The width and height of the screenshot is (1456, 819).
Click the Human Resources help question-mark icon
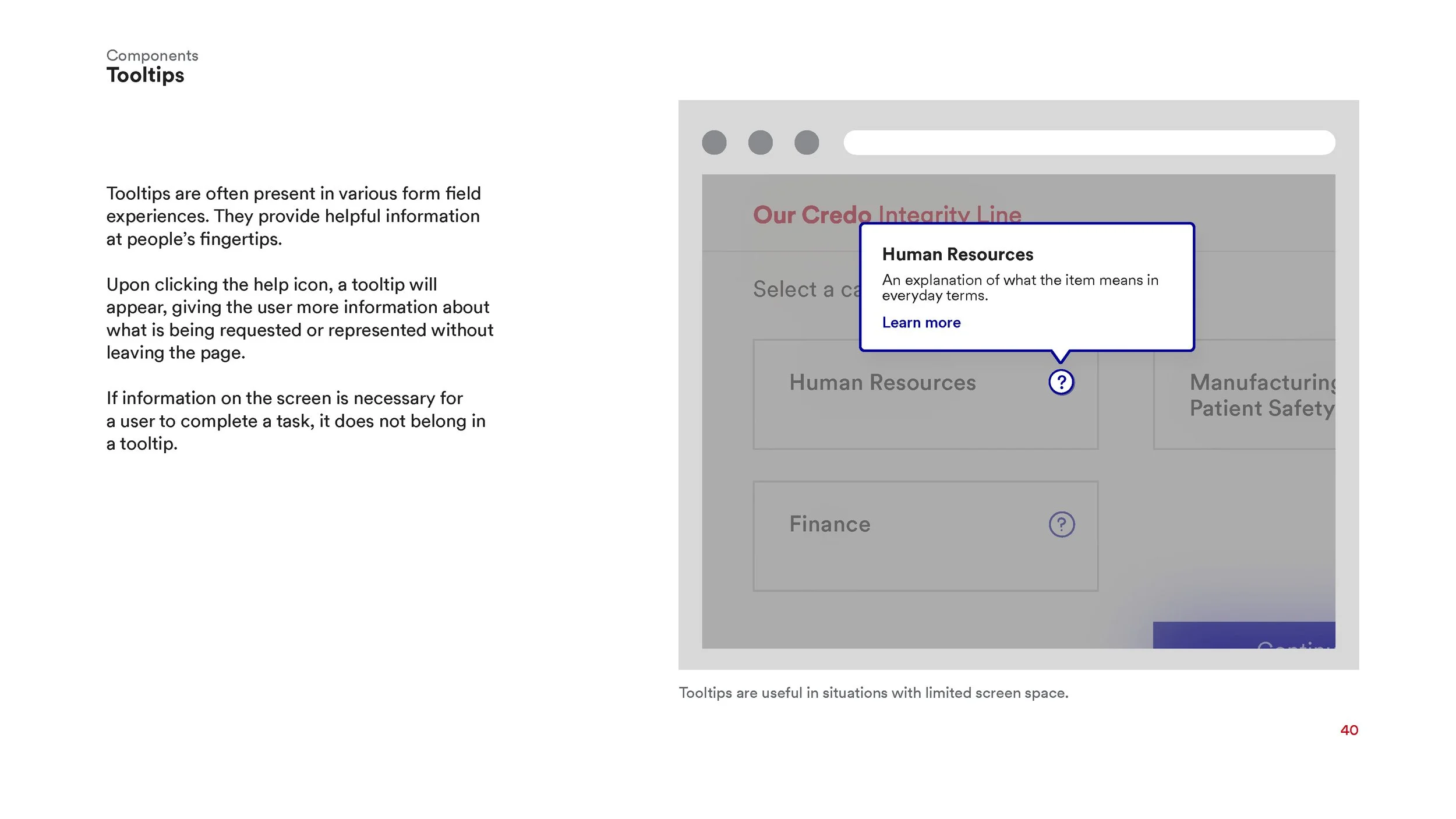coord(1061,382)
